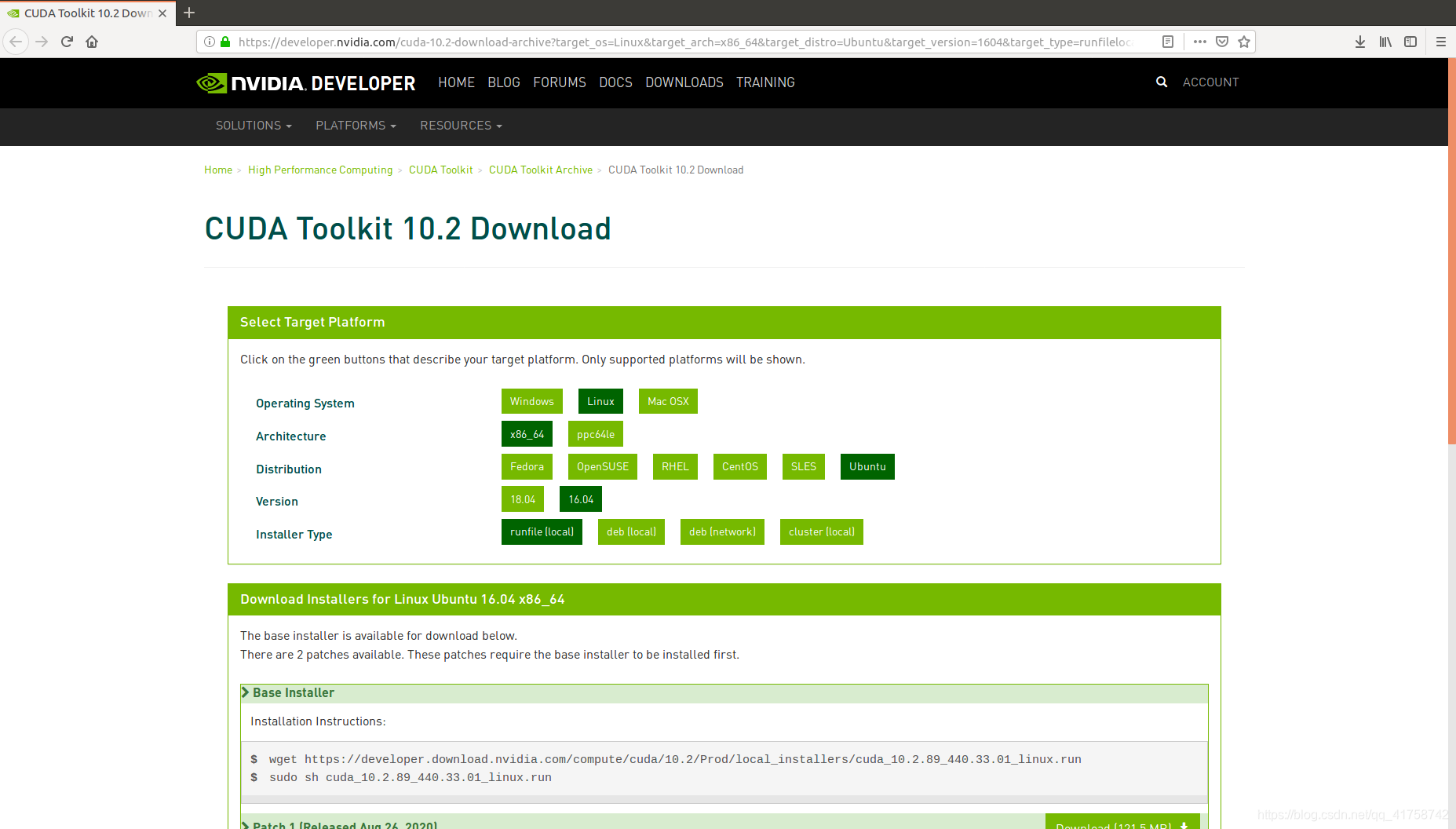Pick deb (network) installer type
The height and width of the screenshot is (829, 1456).
point(722,531)
